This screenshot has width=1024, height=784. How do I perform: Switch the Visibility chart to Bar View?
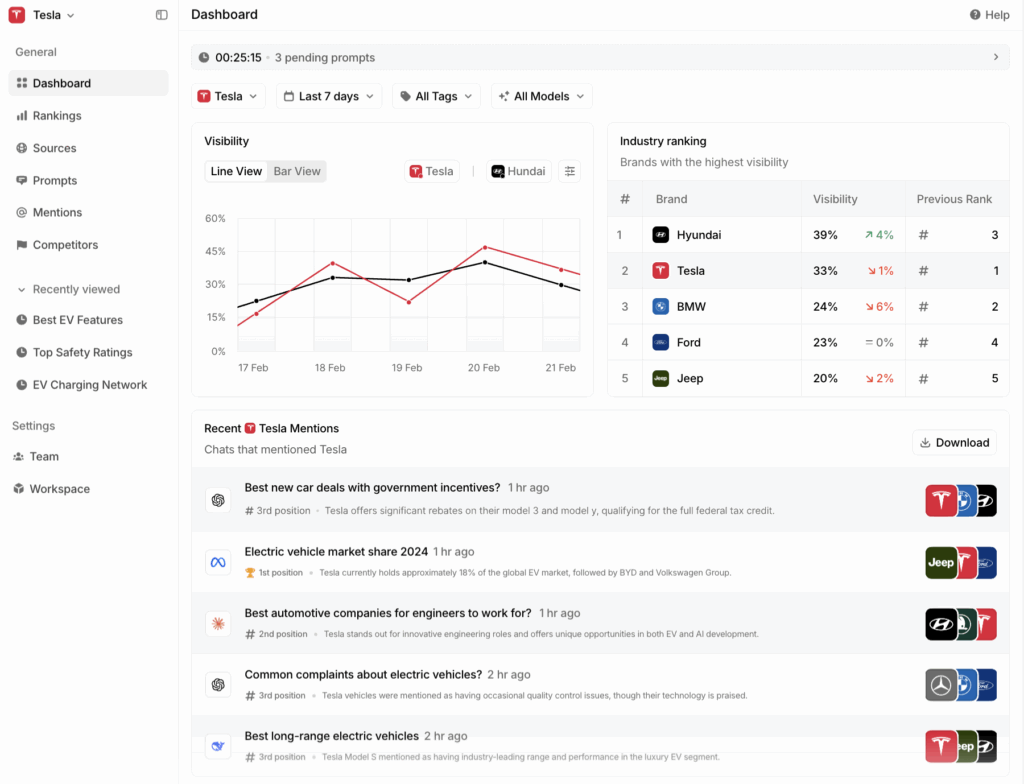tap(296, 171)
